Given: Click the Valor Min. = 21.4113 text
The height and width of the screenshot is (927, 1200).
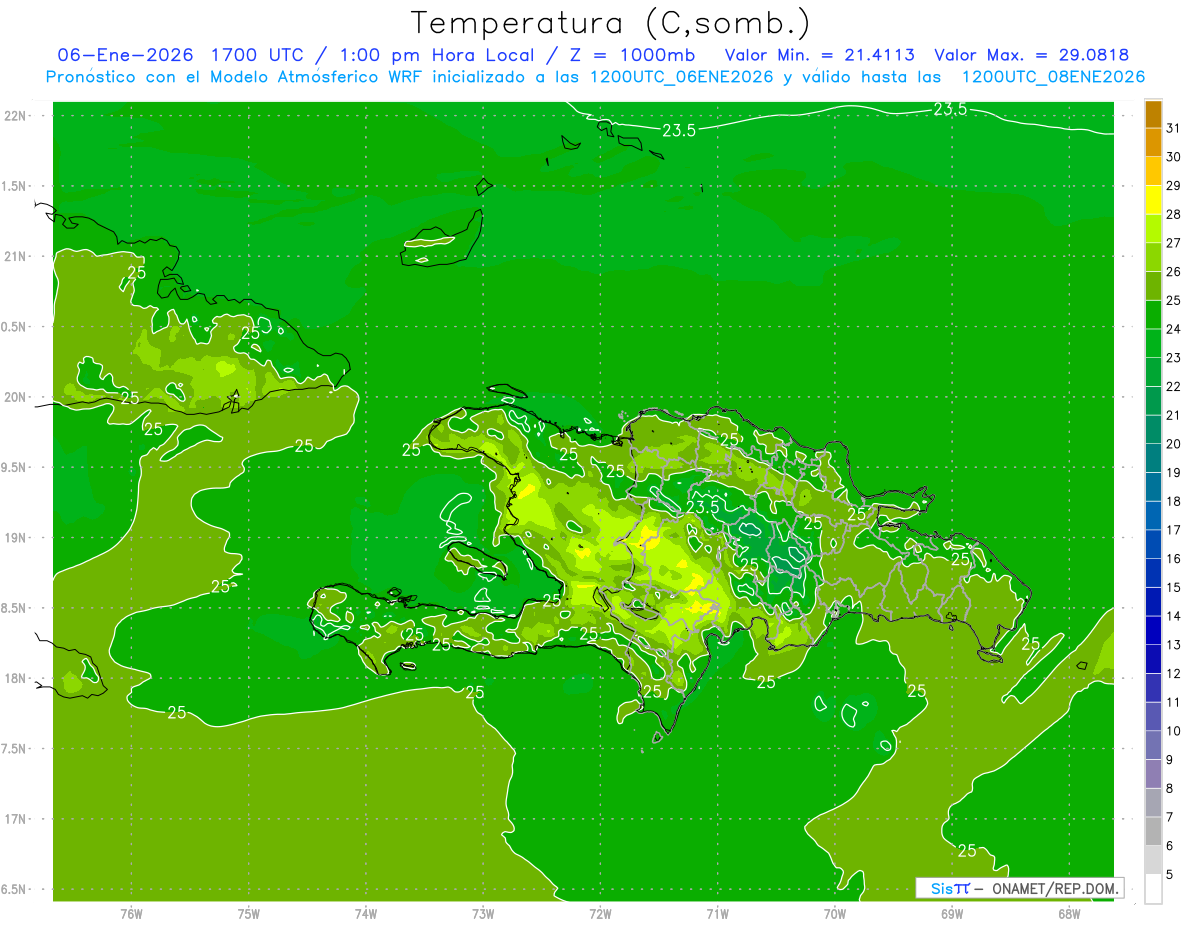Looking at the screenshot, I should (x=820, y=55).
